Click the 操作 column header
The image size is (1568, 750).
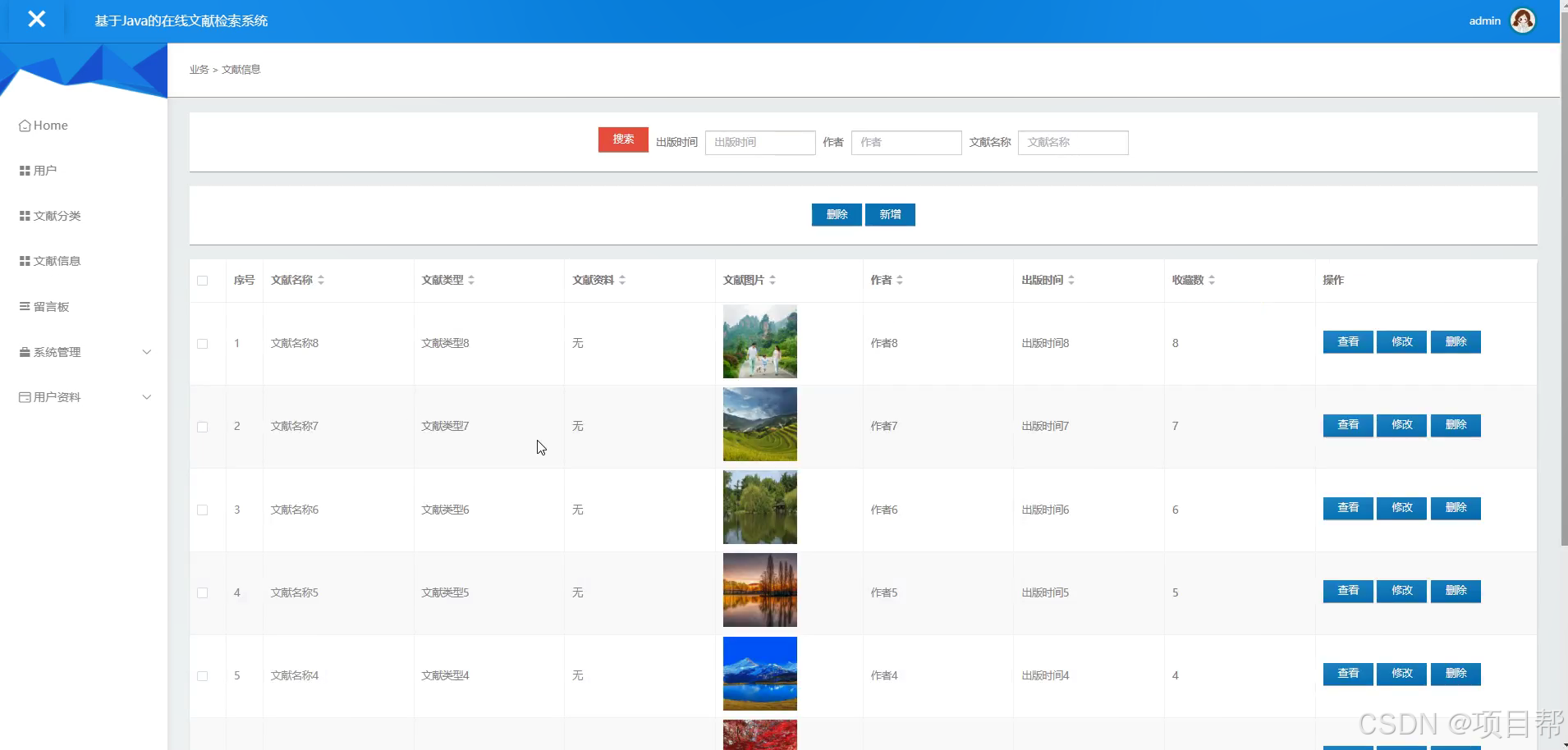click(x=1333, y=280)
